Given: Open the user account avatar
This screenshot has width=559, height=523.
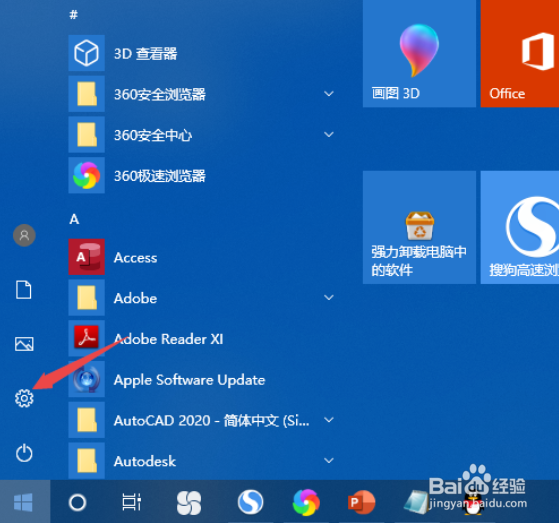Looking at the screenshot, I should tap(24, 235).
